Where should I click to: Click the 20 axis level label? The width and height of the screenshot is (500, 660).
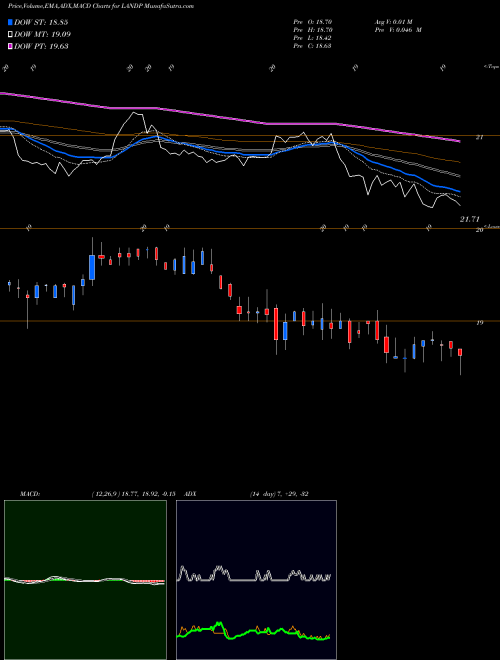click(479, 230)
